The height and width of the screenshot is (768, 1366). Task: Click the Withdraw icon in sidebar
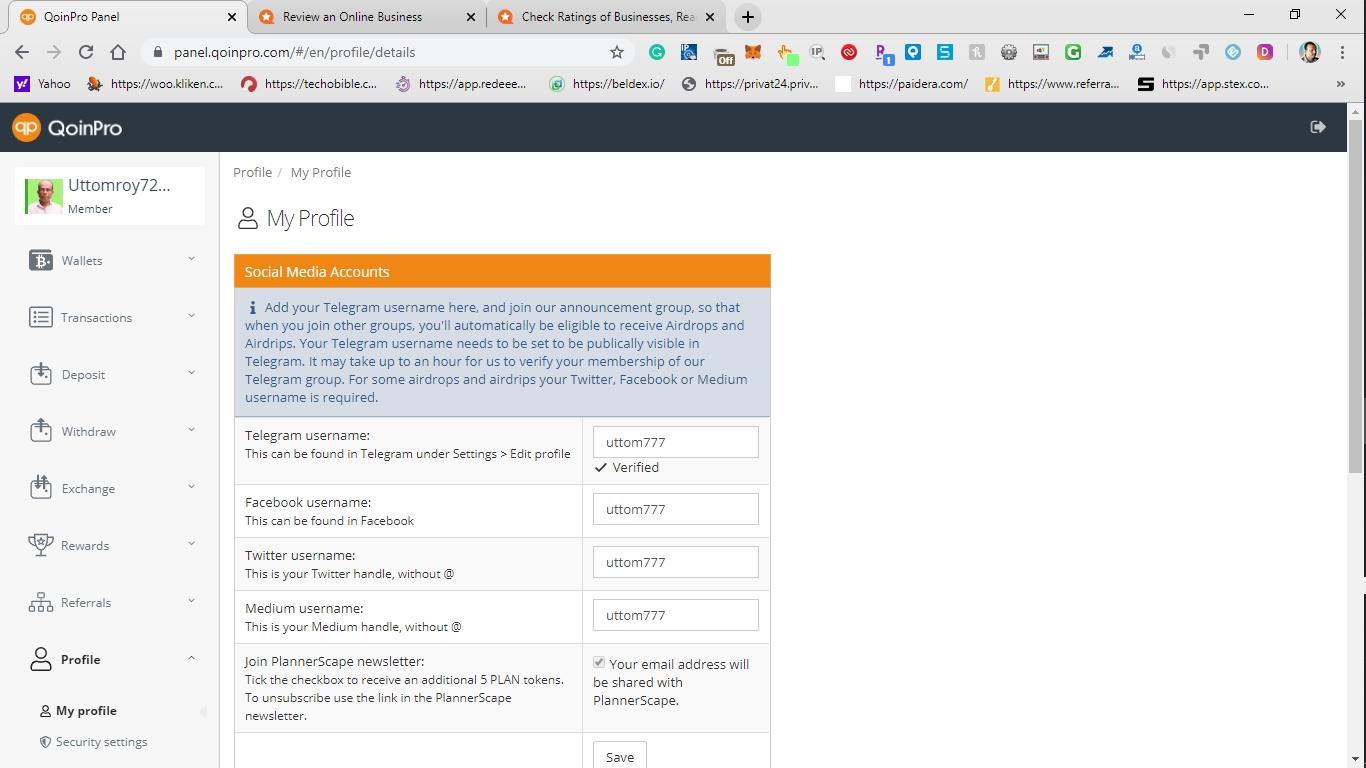[x=41, y=432]
